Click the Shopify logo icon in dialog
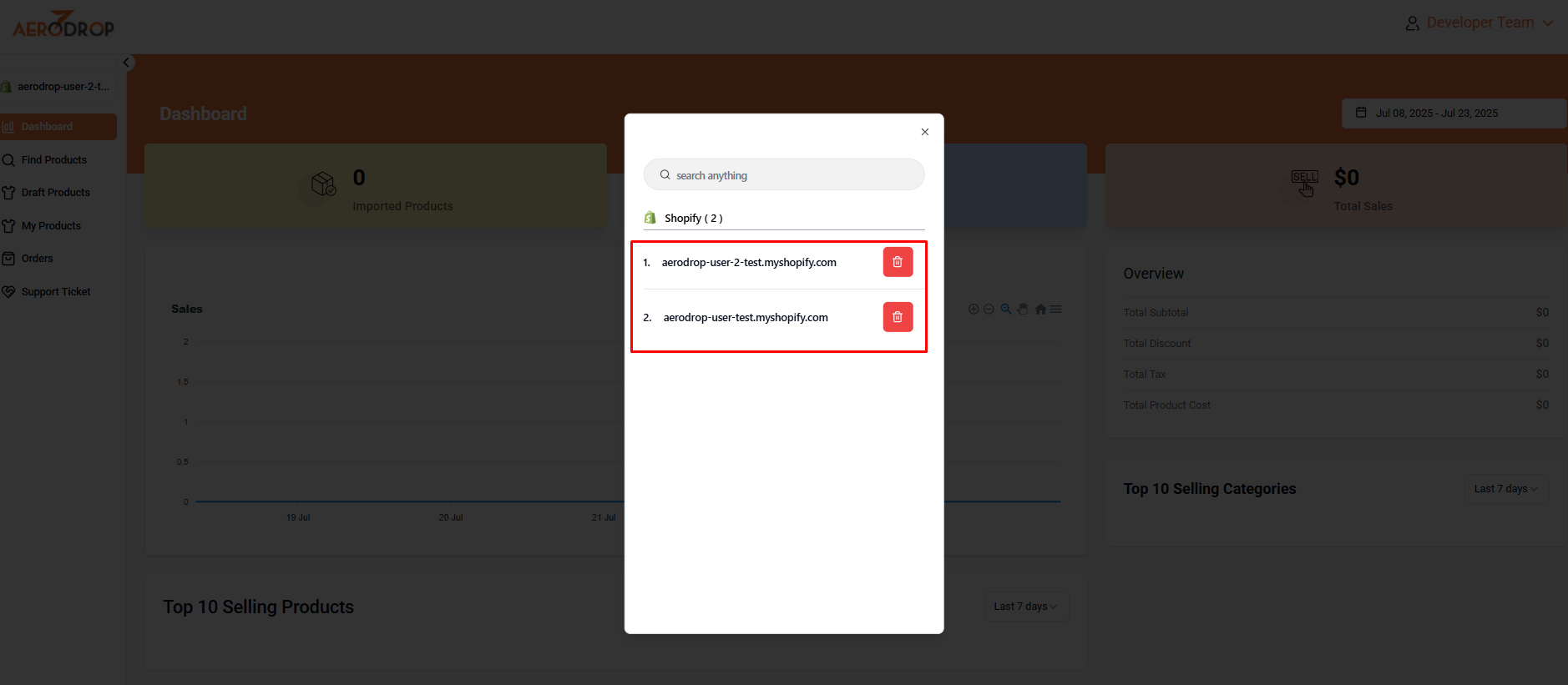This screenshot has width=1568, height=685. pos(650,218)
